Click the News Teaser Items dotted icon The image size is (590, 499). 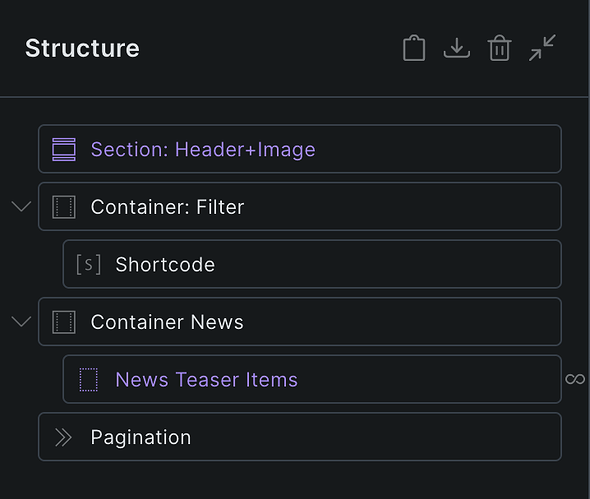[88, 380]
